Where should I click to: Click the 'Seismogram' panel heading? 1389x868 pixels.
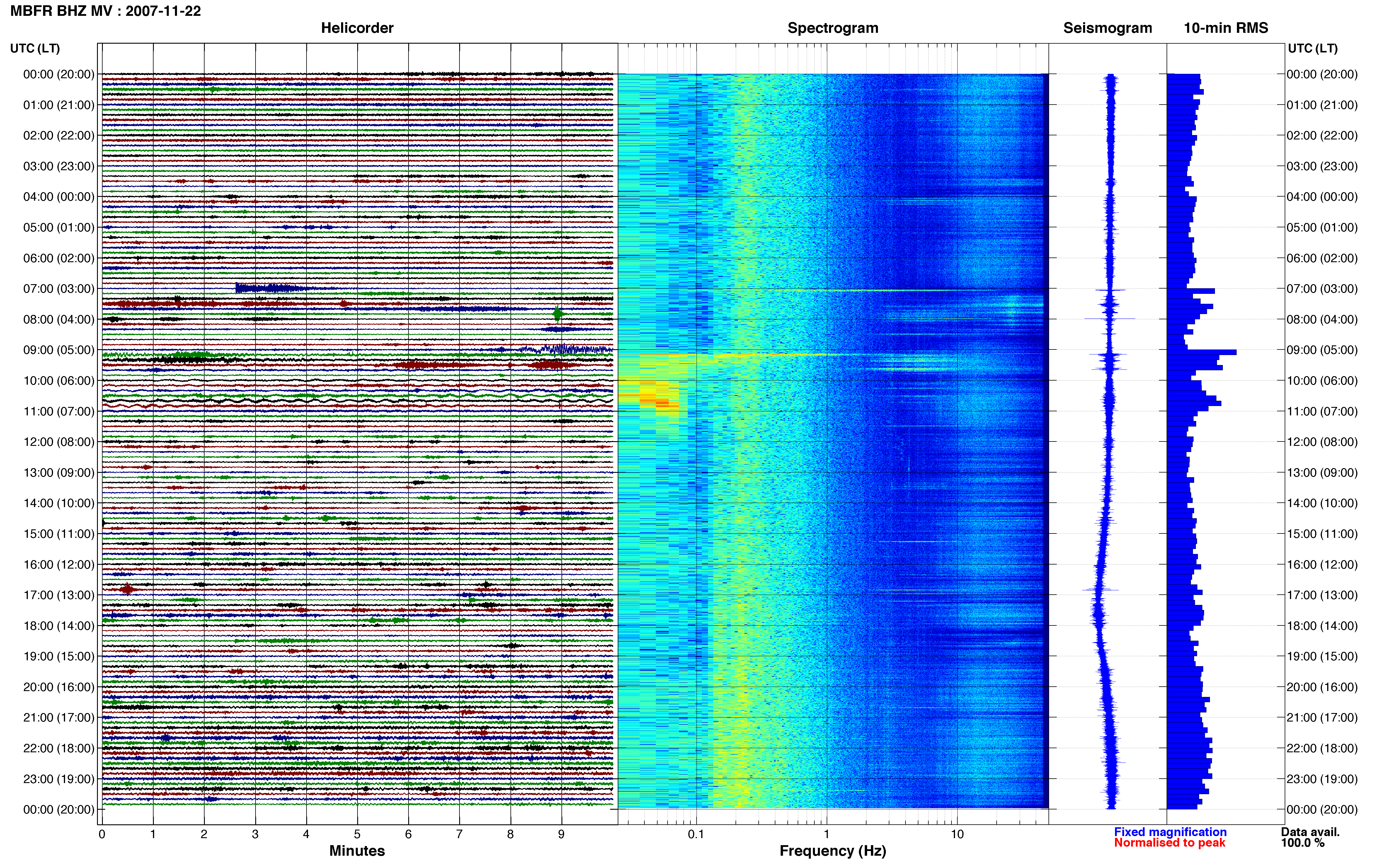coord(1108,28)
